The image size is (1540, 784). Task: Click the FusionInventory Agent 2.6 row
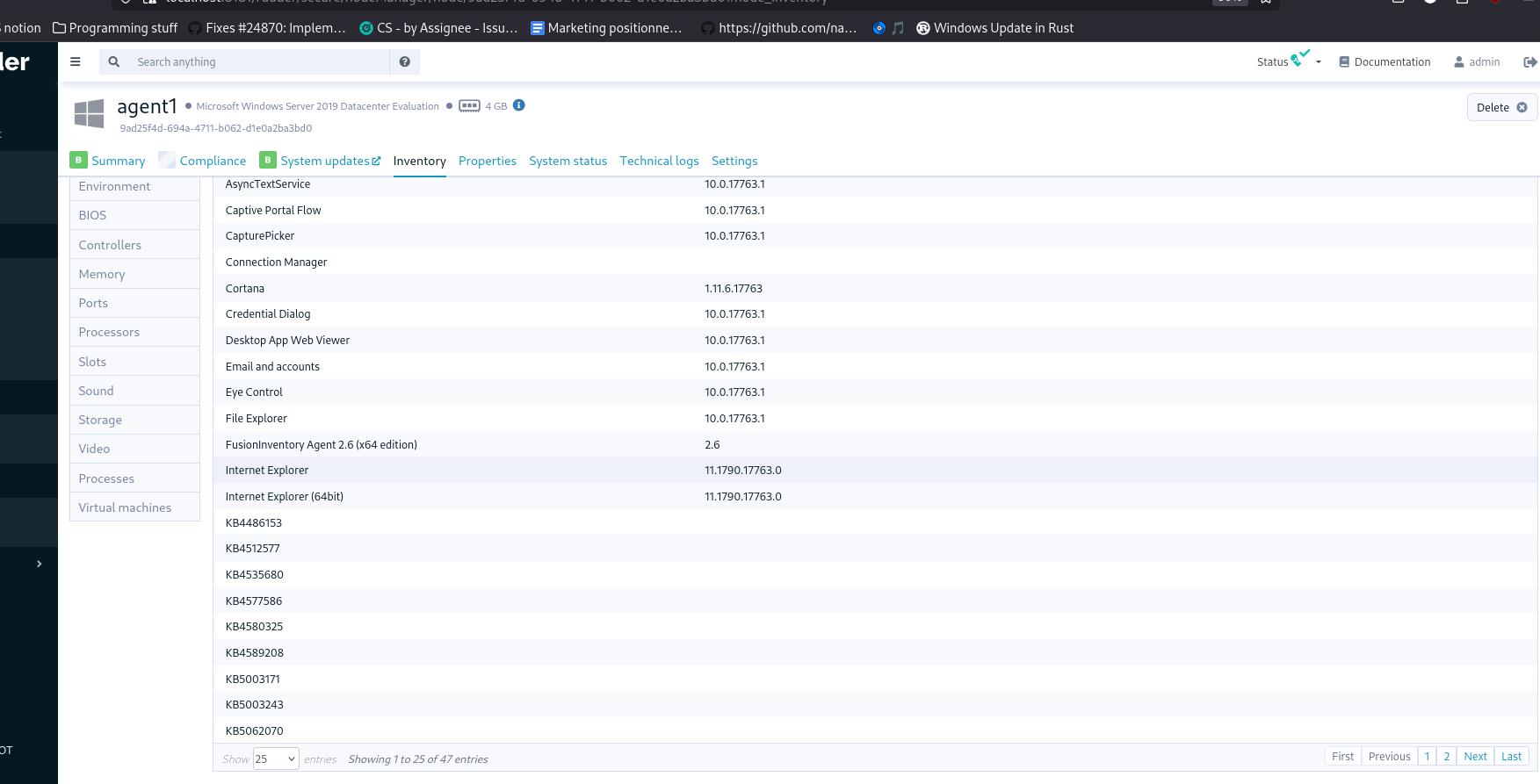pos(875,444)
